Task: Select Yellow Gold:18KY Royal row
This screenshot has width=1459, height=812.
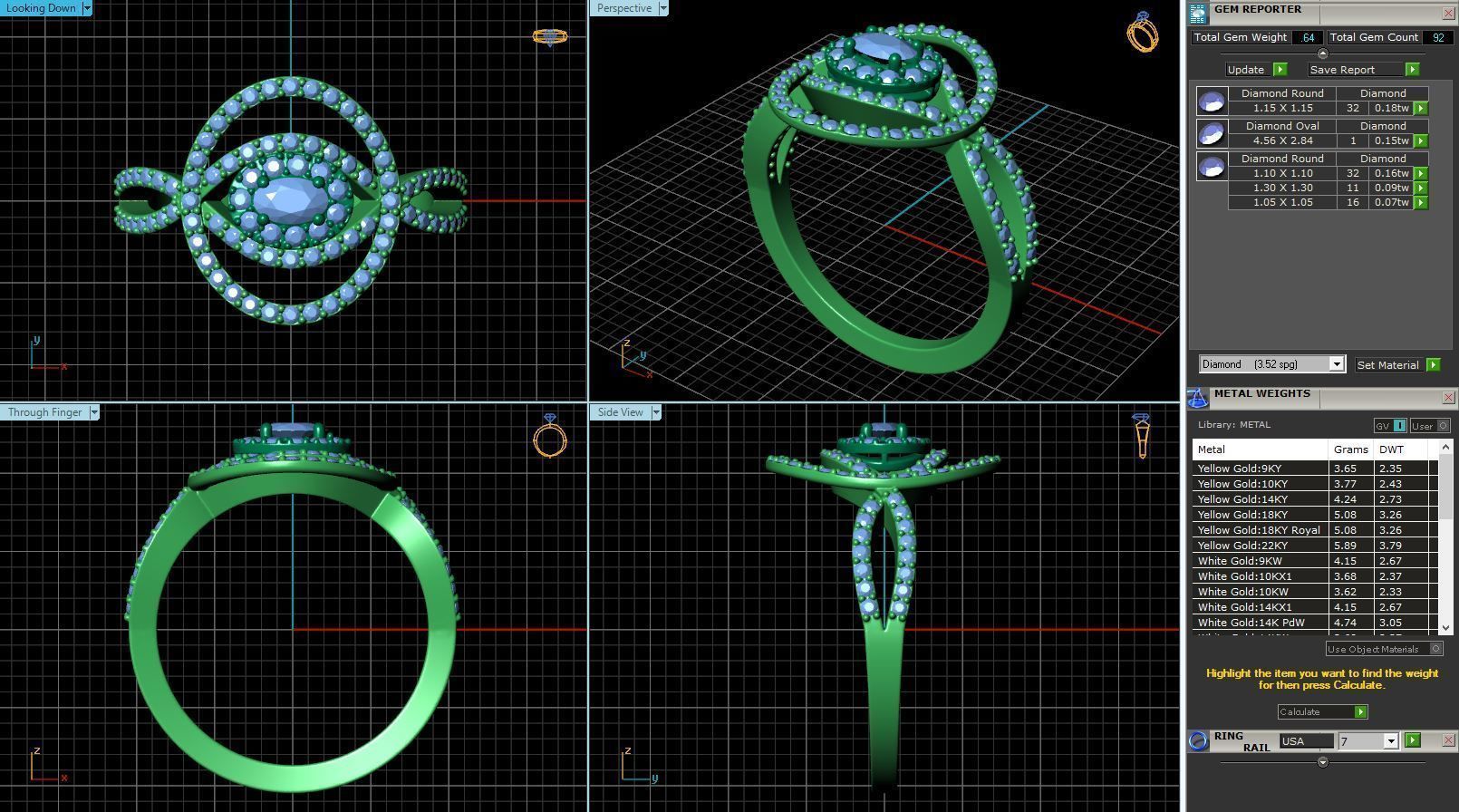Action: pyautogui.click(x=1314, y=530)
